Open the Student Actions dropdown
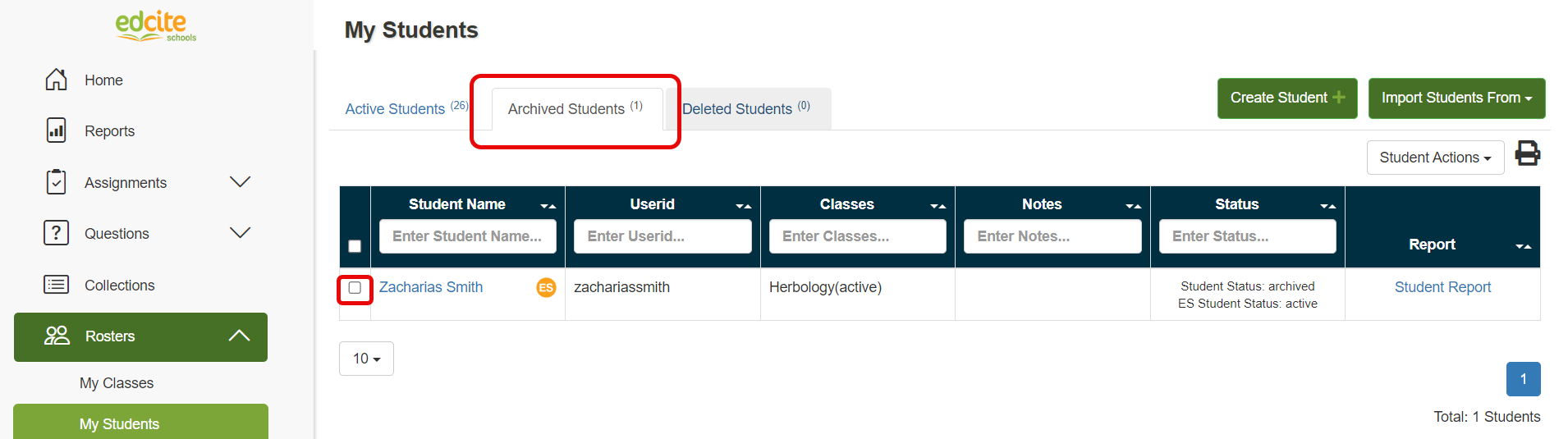Image resolution: width=1568 pixels, height=439 pixels. (1434, 158)
